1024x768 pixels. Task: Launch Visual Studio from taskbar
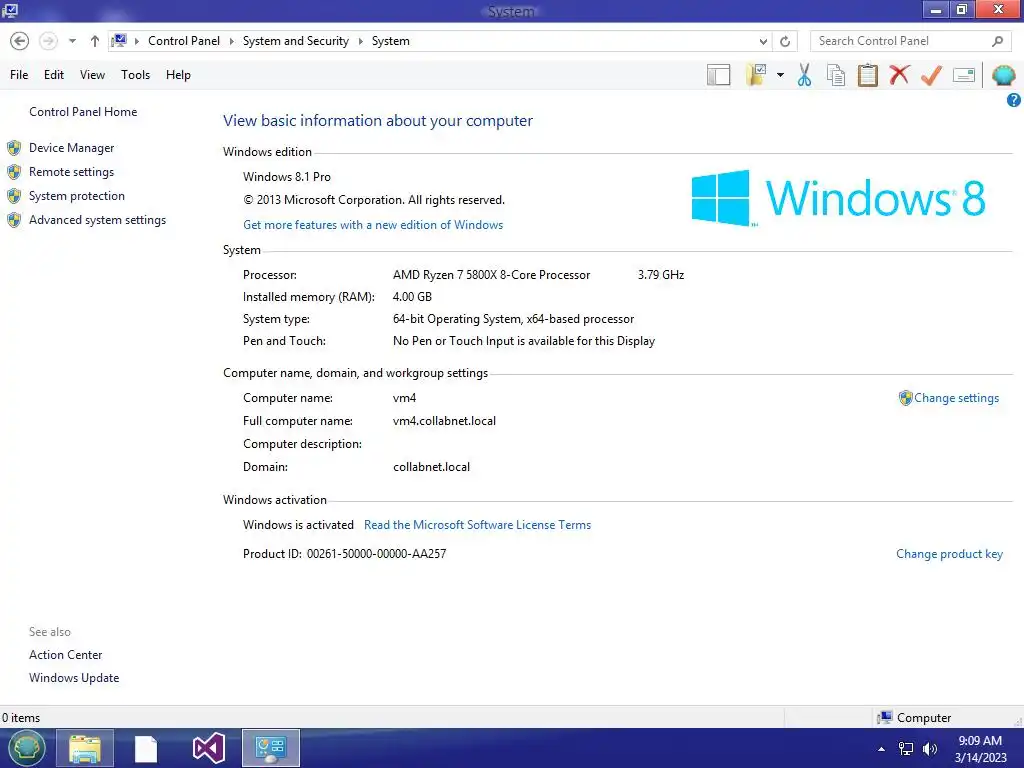[x=209, y=748]
